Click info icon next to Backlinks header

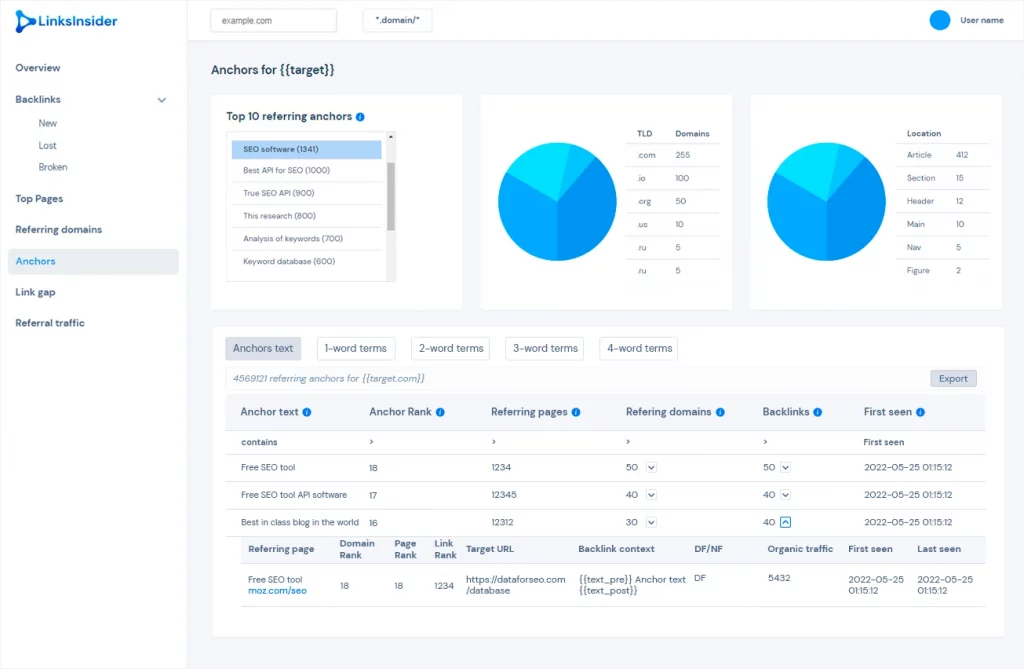tap(818, 412)
